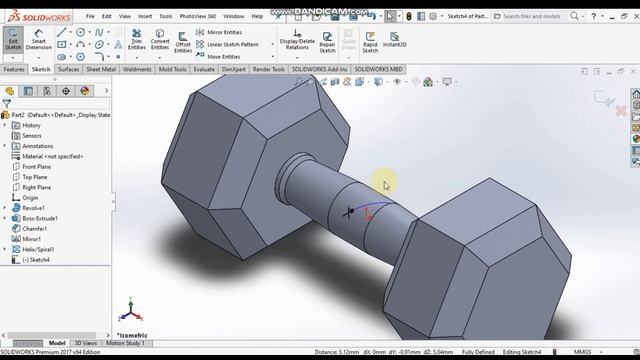Switch to the 3D Views bottom tab
The width and height of the screenshot is (640, 360).
point(86,343)
